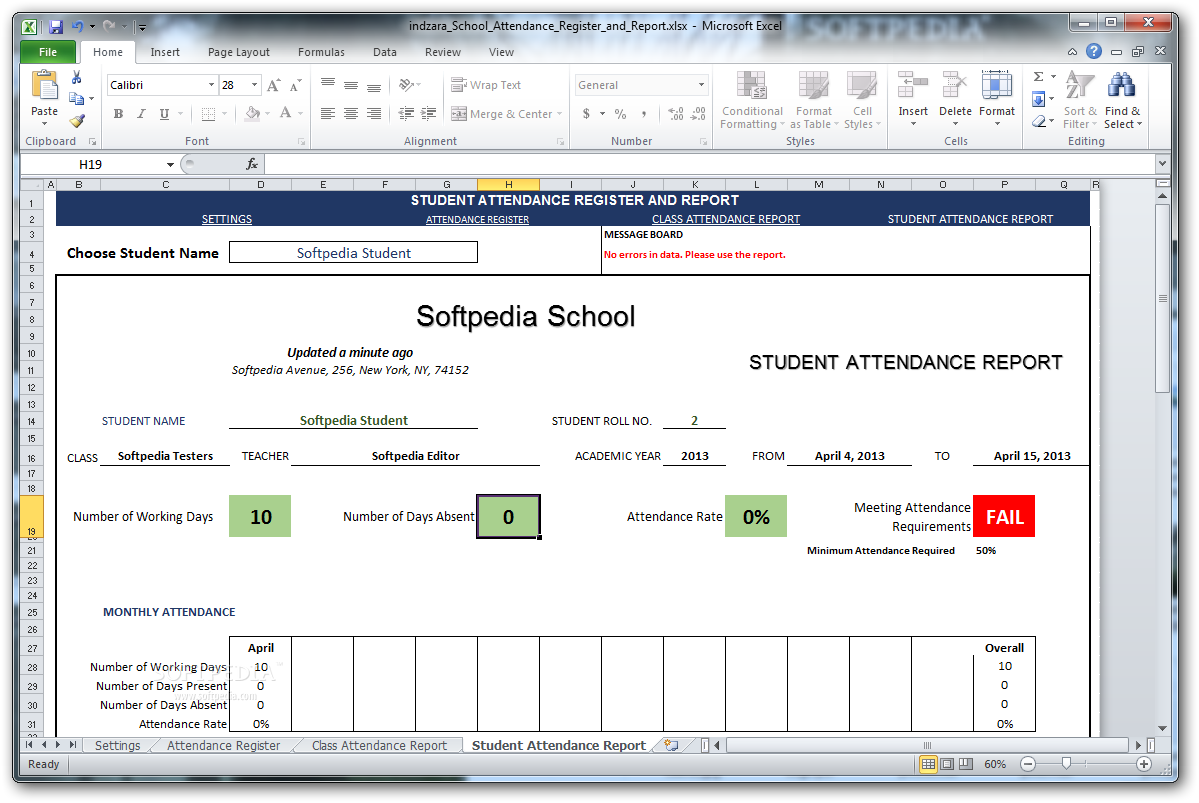Click Decrease Decimal icon
The width and height of the screenshot is (1199, 803).
[x=698, y=114]
